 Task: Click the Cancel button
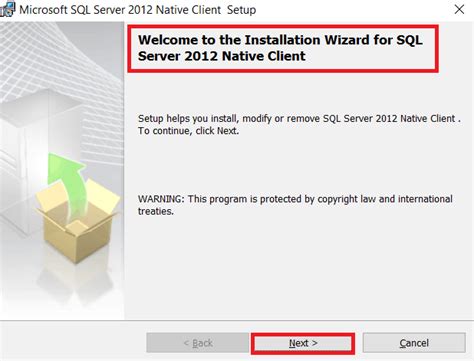pos(414,343)
